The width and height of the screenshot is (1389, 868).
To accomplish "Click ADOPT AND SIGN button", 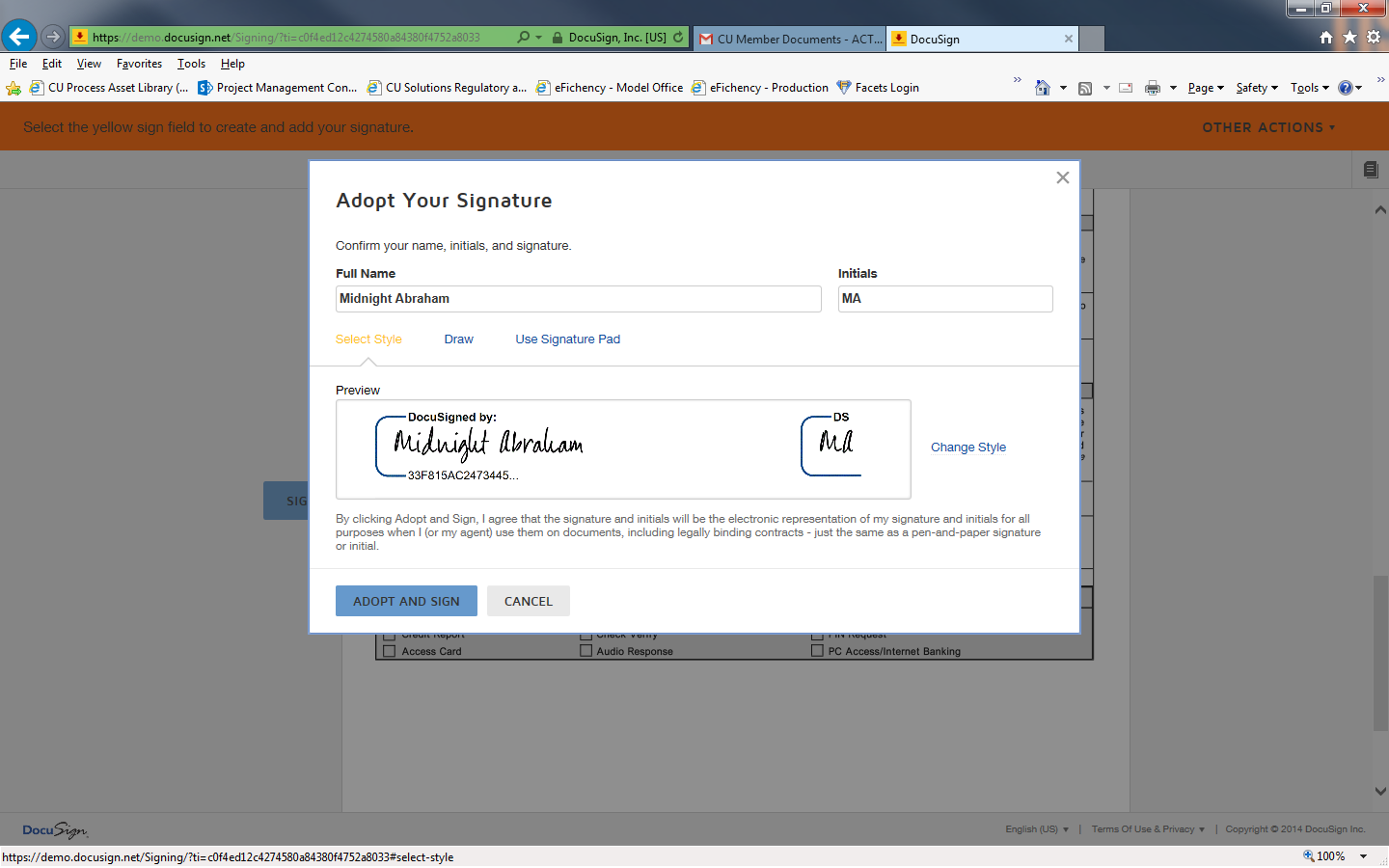I will (x=406, y=601).
